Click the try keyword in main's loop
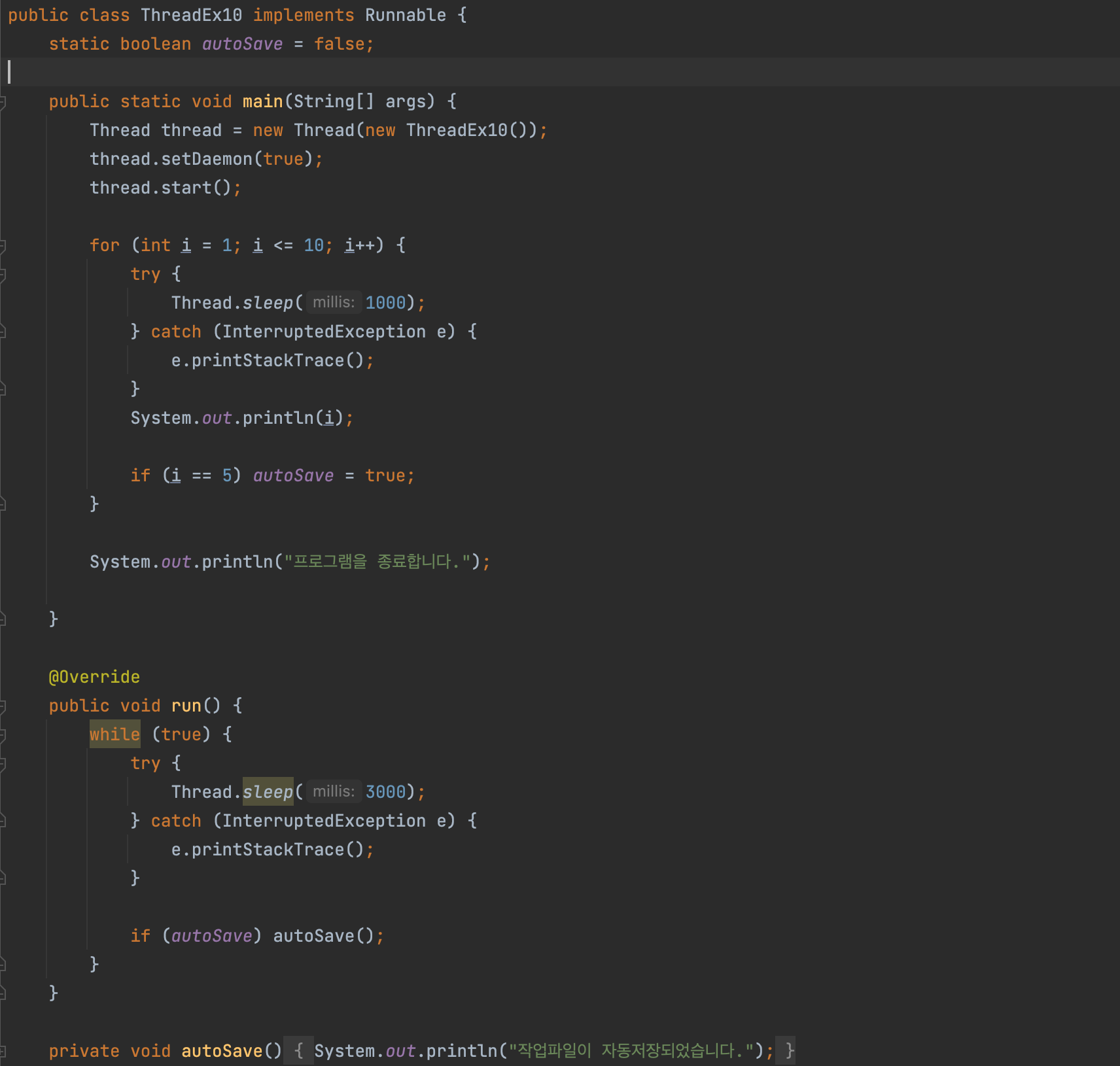The image size is (1120, 1066). point(145,274)
